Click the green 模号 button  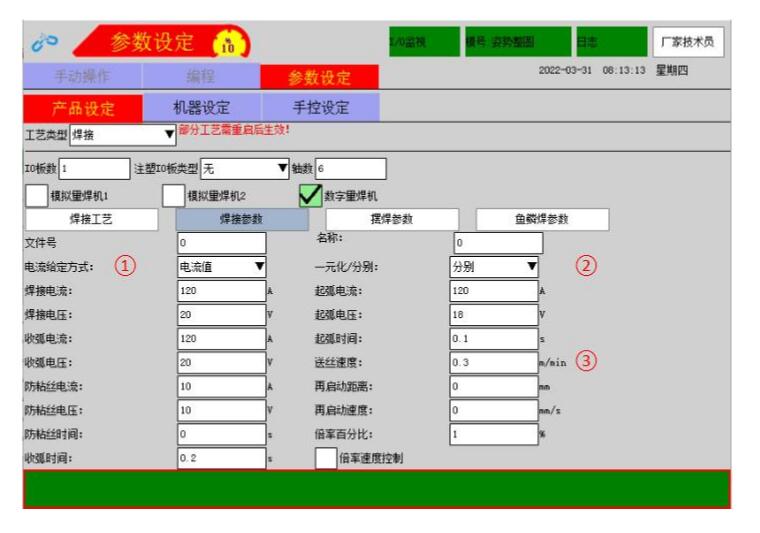pyautogui.click(x=518, y=42)
